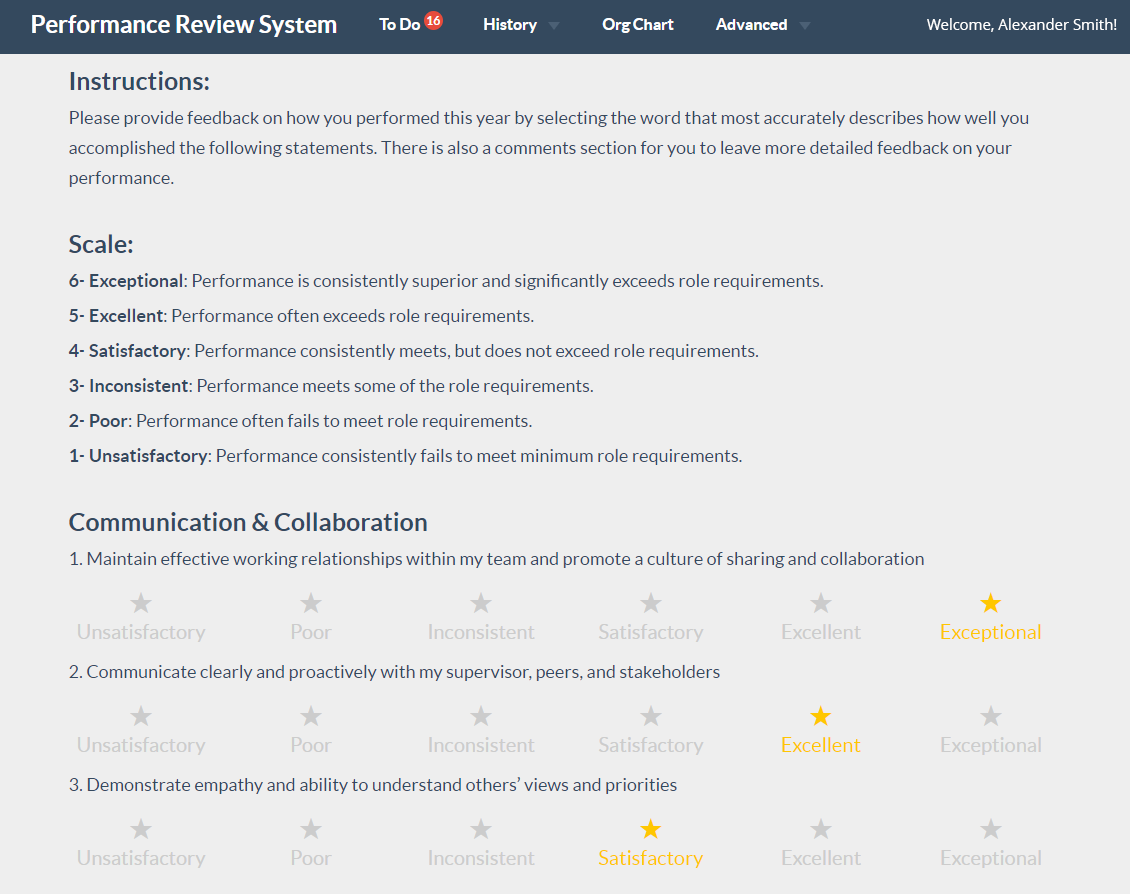Set question 1 rating to Satisfactory
This screenshot has width=1130, height=894.
point(650,602)
